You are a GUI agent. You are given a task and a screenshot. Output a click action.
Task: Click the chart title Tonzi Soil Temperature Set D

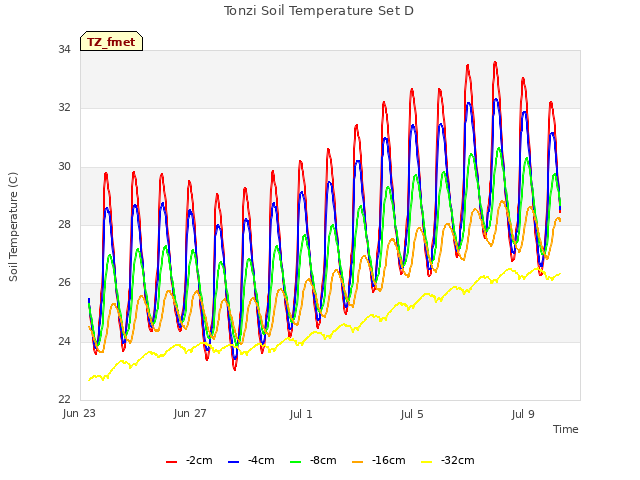(319, 10)
